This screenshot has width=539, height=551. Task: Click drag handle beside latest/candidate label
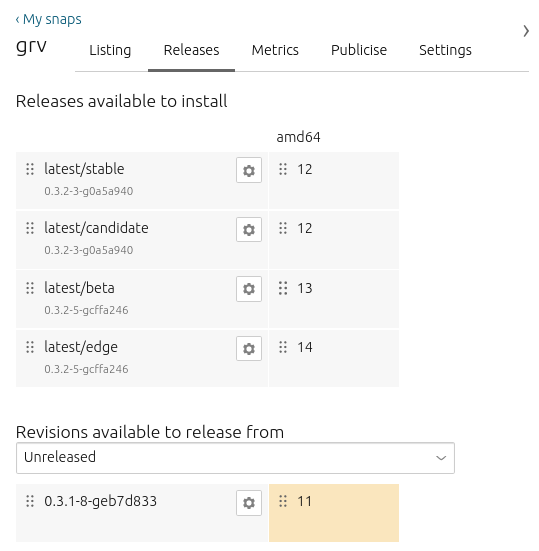30,228
